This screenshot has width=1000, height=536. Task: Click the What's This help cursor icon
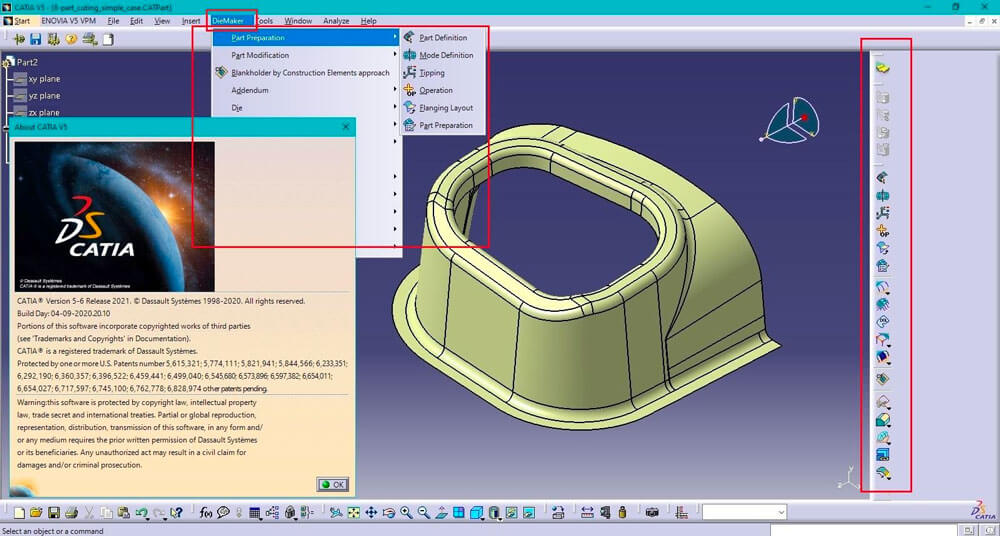pyautogui.click(x=177, y=512)
